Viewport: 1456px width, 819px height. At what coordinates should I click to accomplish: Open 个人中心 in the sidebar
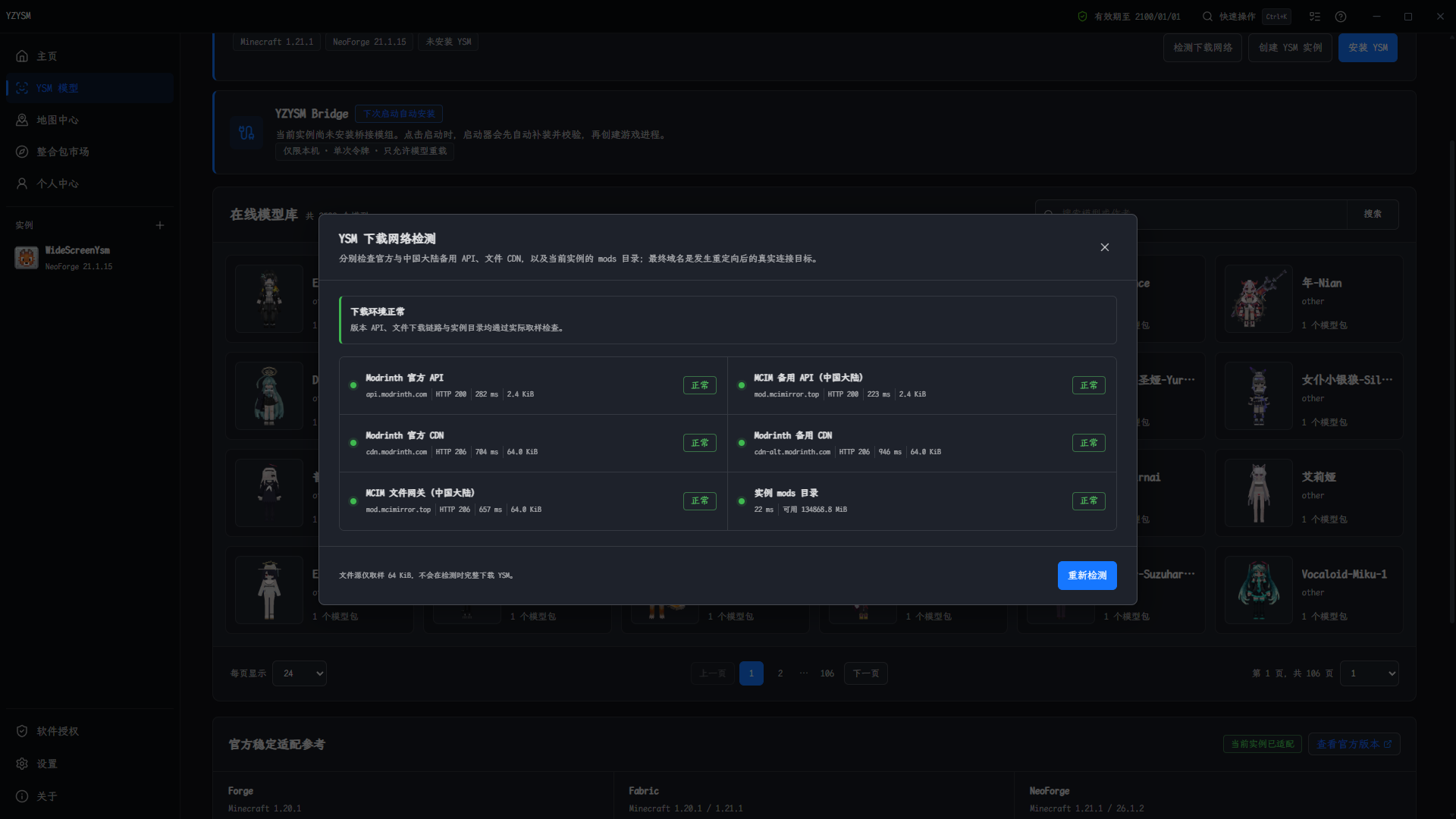(x=89, y=184)
